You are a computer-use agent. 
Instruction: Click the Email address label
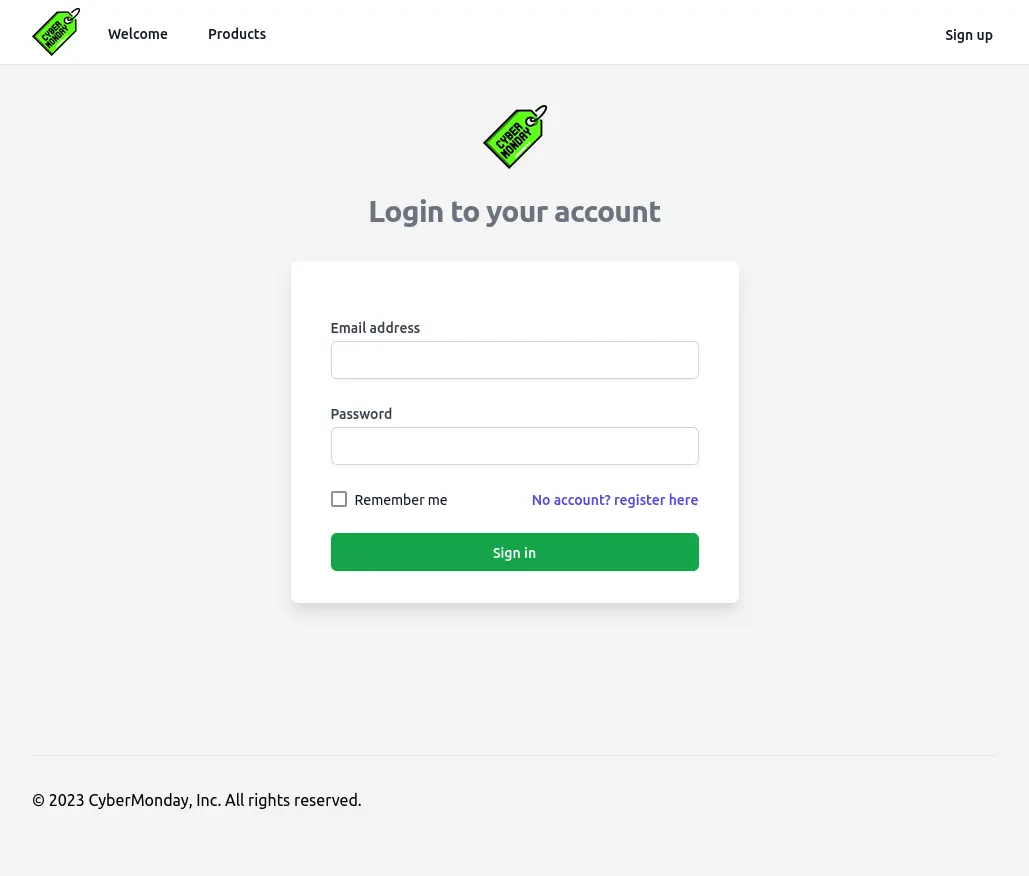click(x=375, y=328)
